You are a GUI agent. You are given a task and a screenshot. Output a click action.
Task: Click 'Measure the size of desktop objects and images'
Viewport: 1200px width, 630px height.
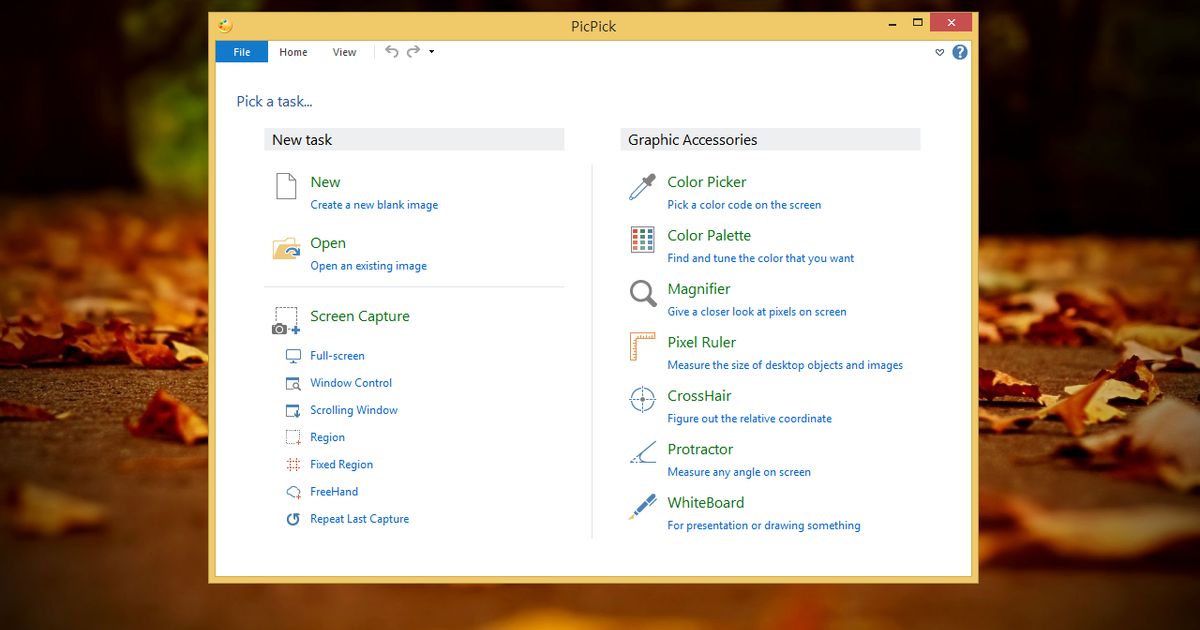[785, 365]
